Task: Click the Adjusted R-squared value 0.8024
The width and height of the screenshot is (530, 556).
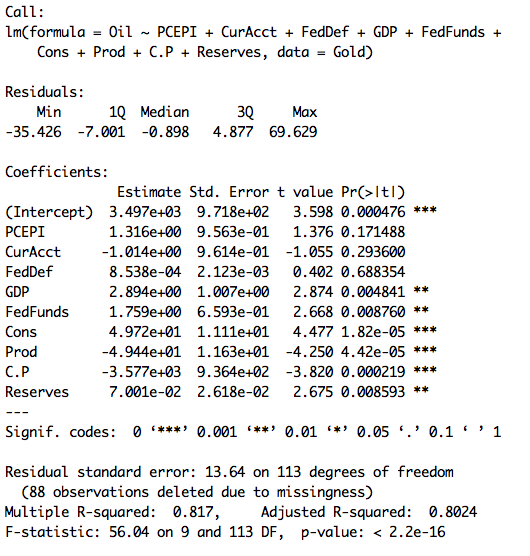Action: [x=453, y=512]
